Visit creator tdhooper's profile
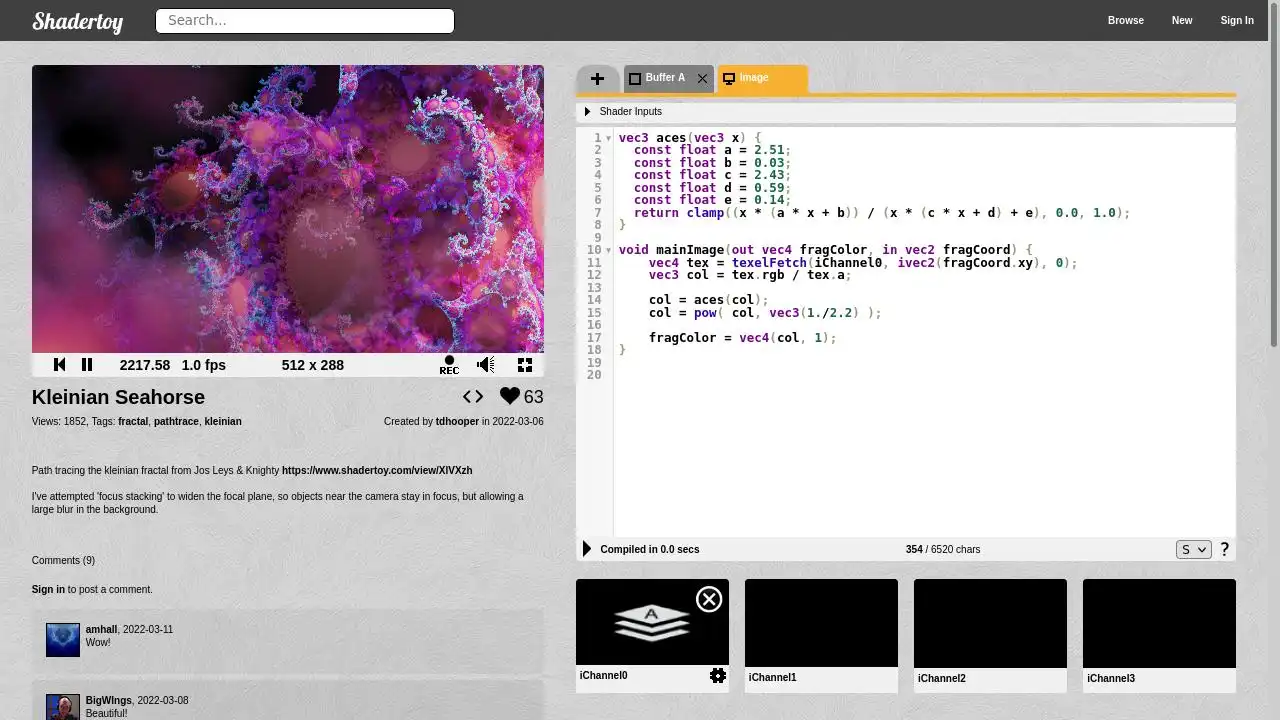 pos(457,422)
